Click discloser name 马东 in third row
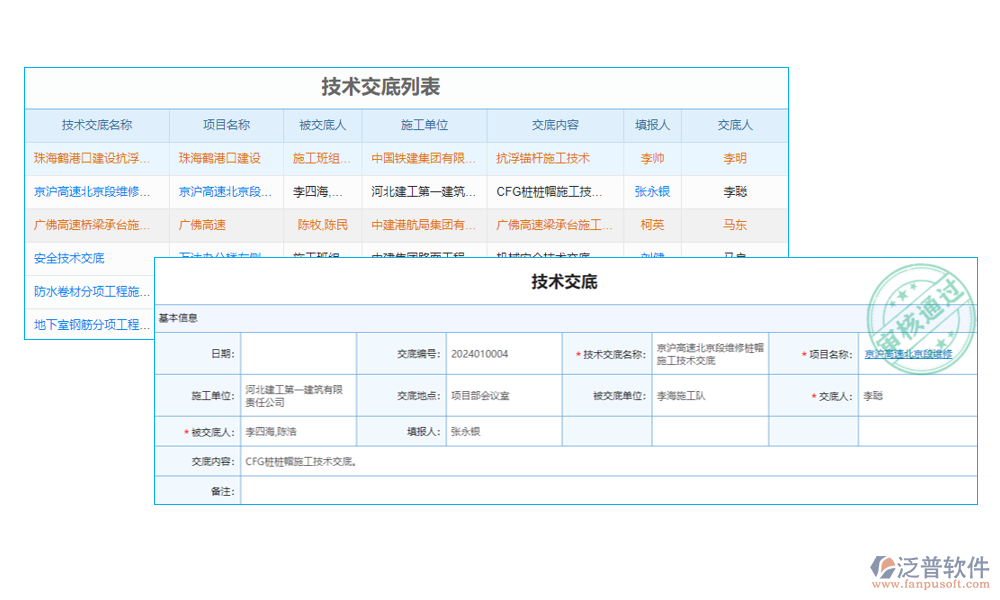Viewport: 1000px width, 600px height. click(x=734, y=225)
